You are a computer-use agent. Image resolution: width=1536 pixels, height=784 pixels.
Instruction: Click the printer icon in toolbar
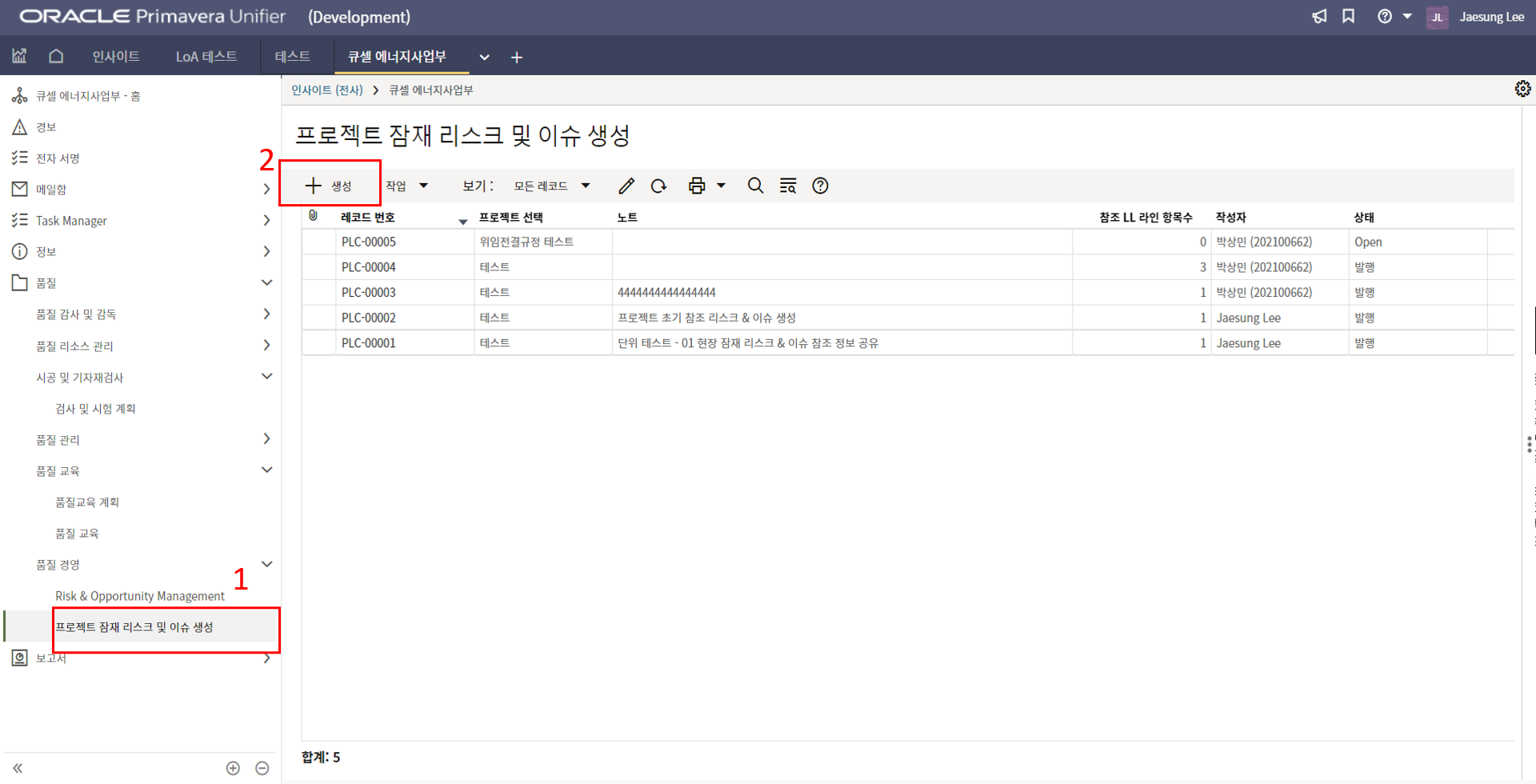pos(697,186)
